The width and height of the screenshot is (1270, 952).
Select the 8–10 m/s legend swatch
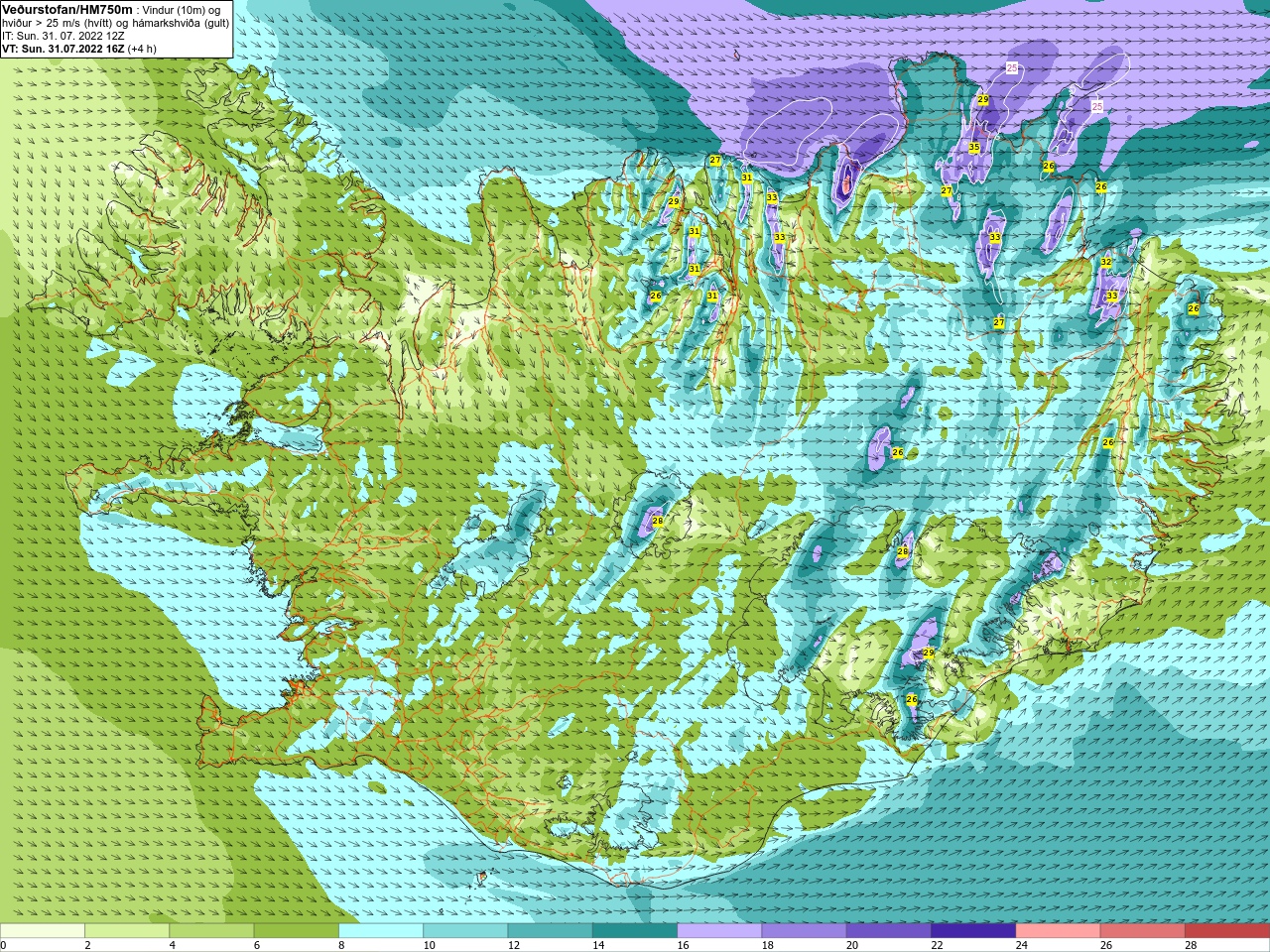tap(381, 930)
